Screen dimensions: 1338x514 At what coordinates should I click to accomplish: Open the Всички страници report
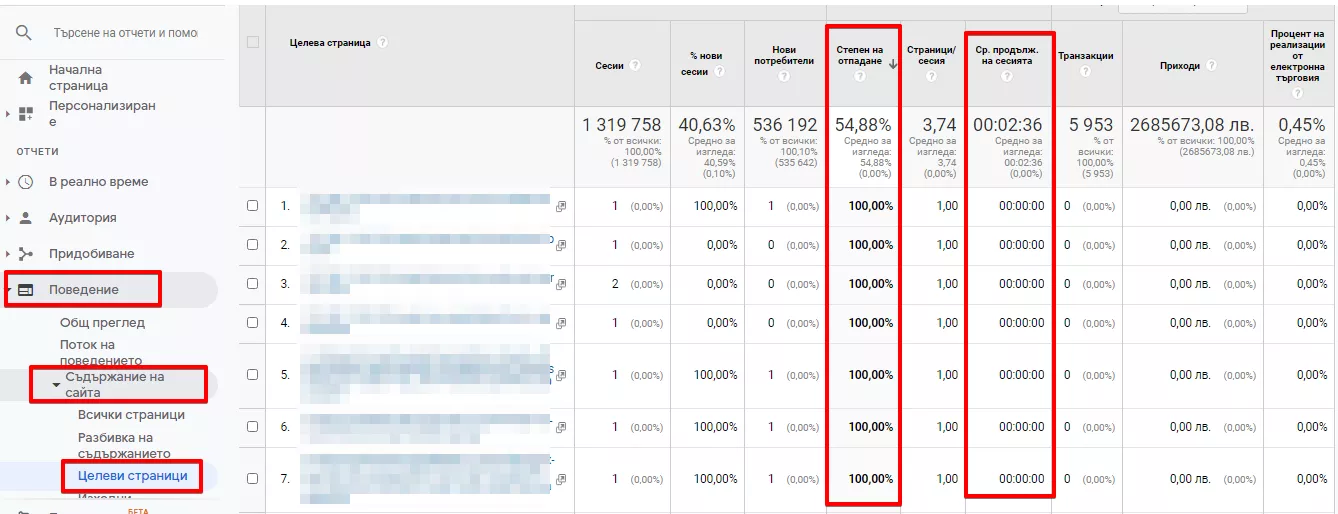[131, 415]
